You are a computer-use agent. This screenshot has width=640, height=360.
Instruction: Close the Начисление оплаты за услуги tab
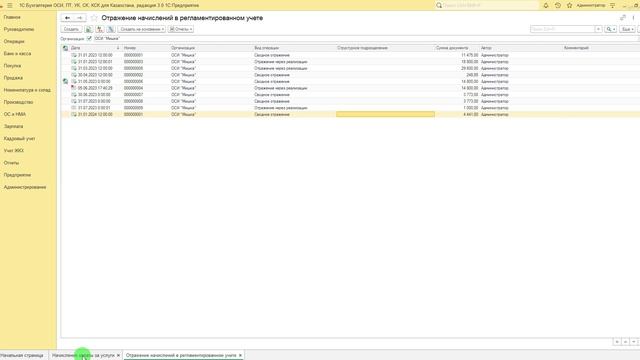coord(118,356)
